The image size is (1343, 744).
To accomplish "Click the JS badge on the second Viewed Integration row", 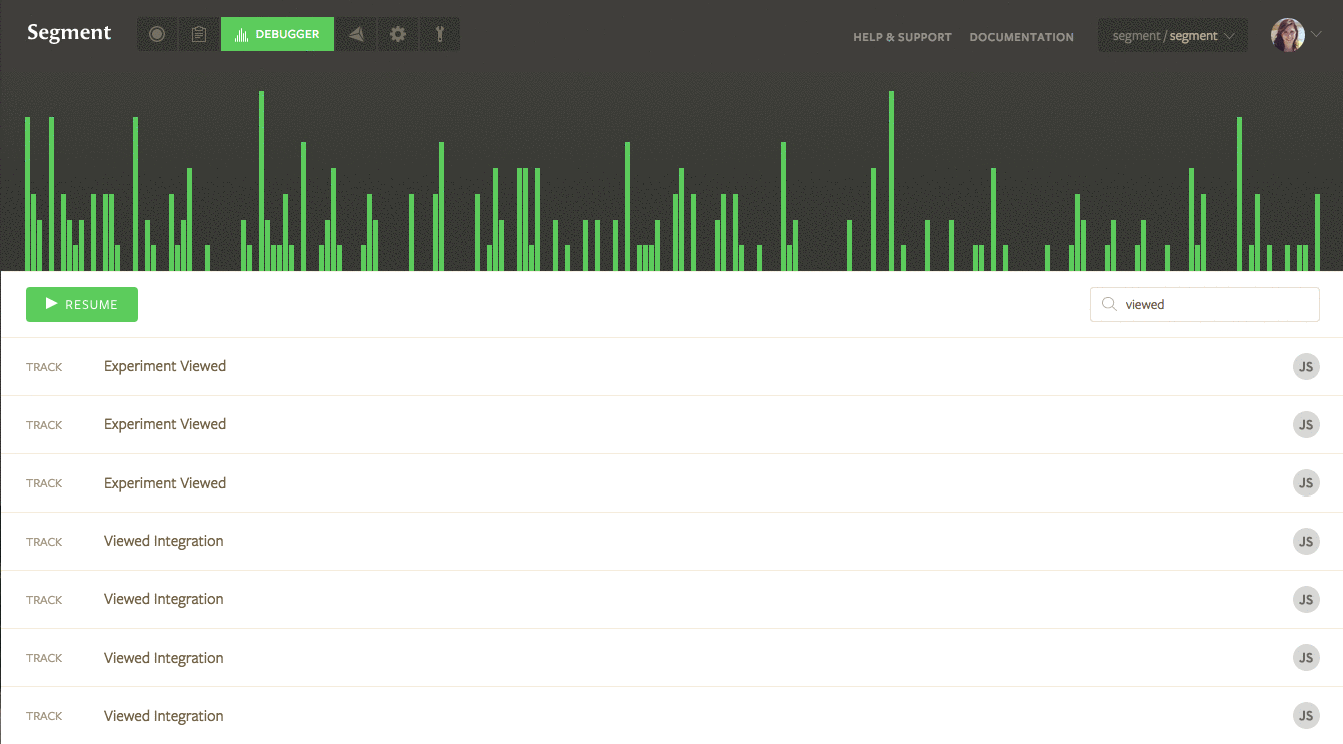I will pos(1305,600).
